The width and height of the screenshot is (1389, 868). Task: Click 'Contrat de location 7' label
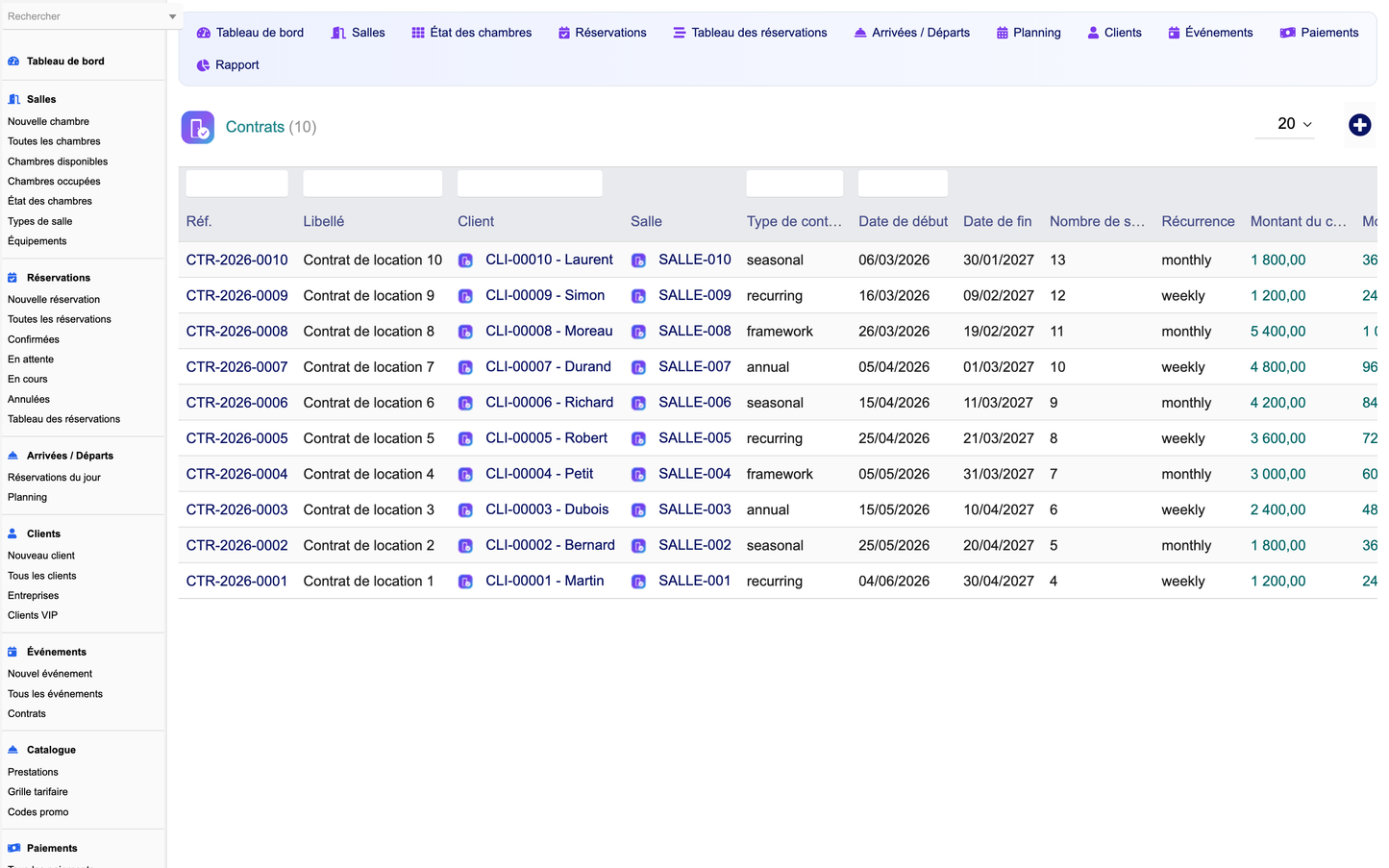point(368,367)
